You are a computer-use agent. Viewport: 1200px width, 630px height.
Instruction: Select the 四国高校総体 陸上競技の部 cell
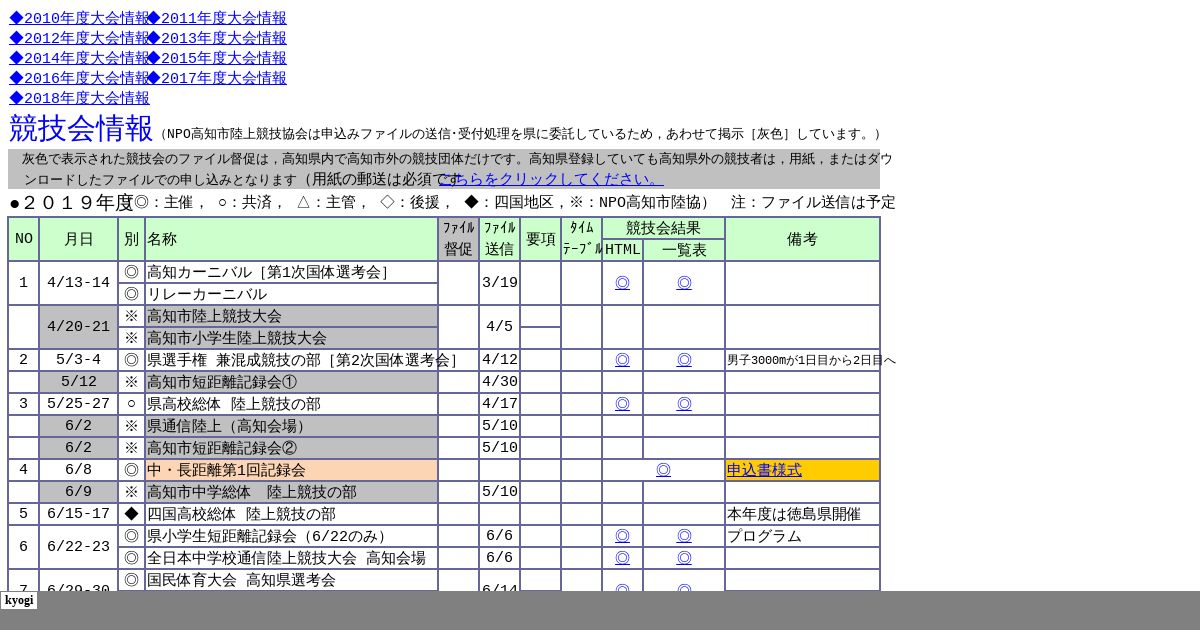click(x=291, y=514)
